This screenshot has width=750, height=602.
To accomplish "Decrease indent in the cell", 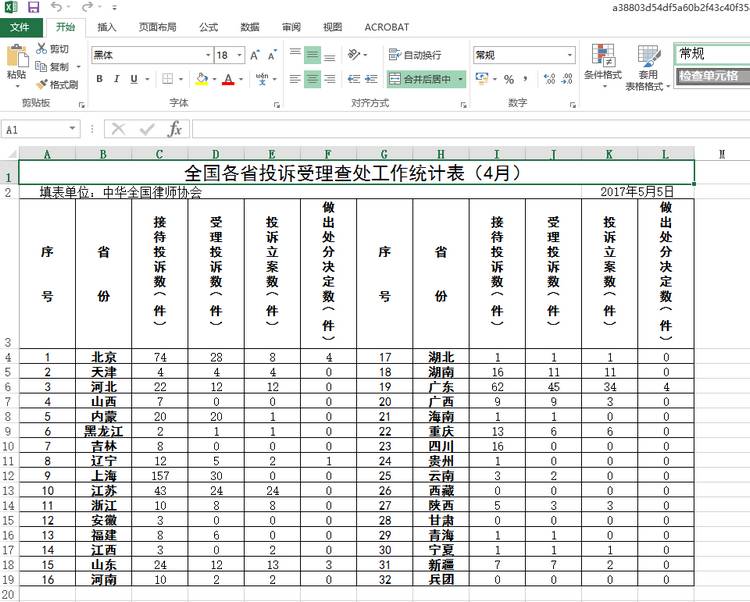I will coord(353,79).
